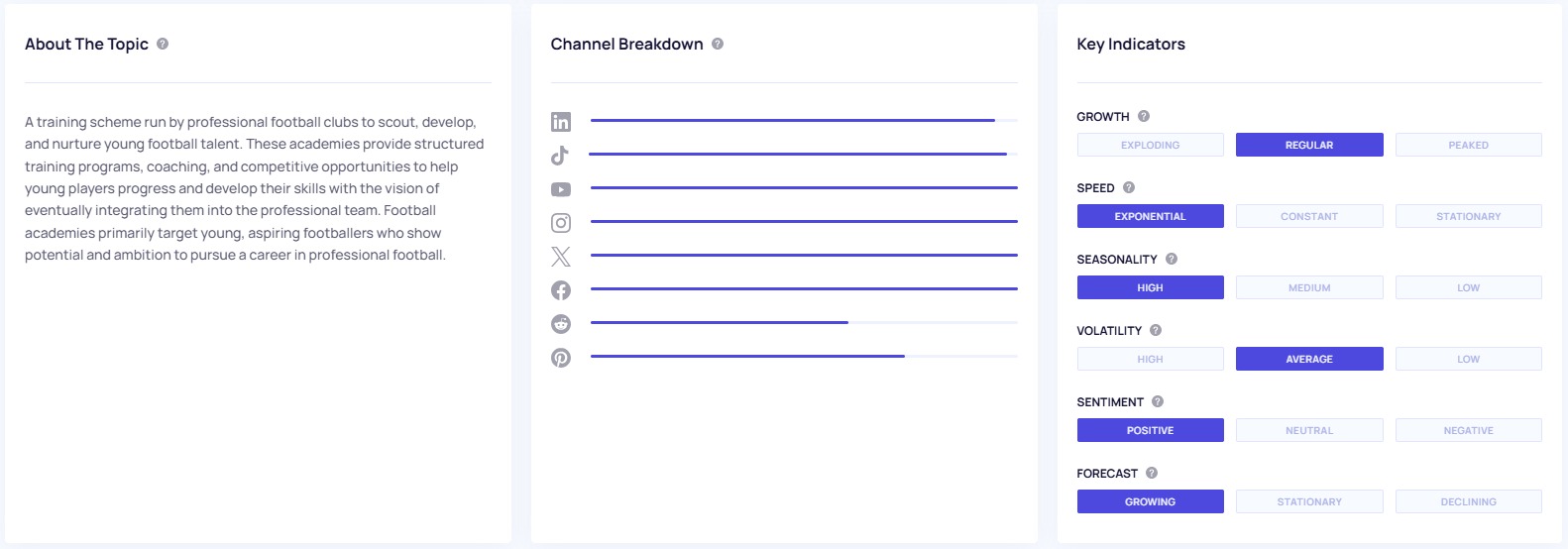Select the YouTube channel icon
Image resolution: width=1568 pixels, height=549 pixels.
pos(561,189)
